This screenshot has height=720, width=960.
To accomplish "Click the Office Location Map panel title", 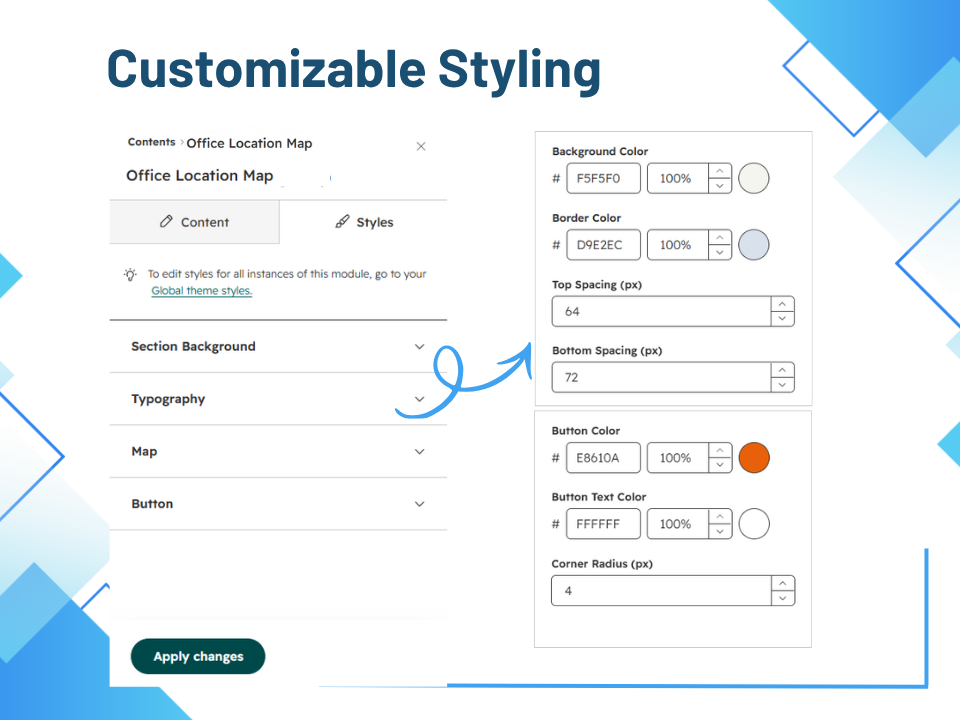I will (200, 176).
